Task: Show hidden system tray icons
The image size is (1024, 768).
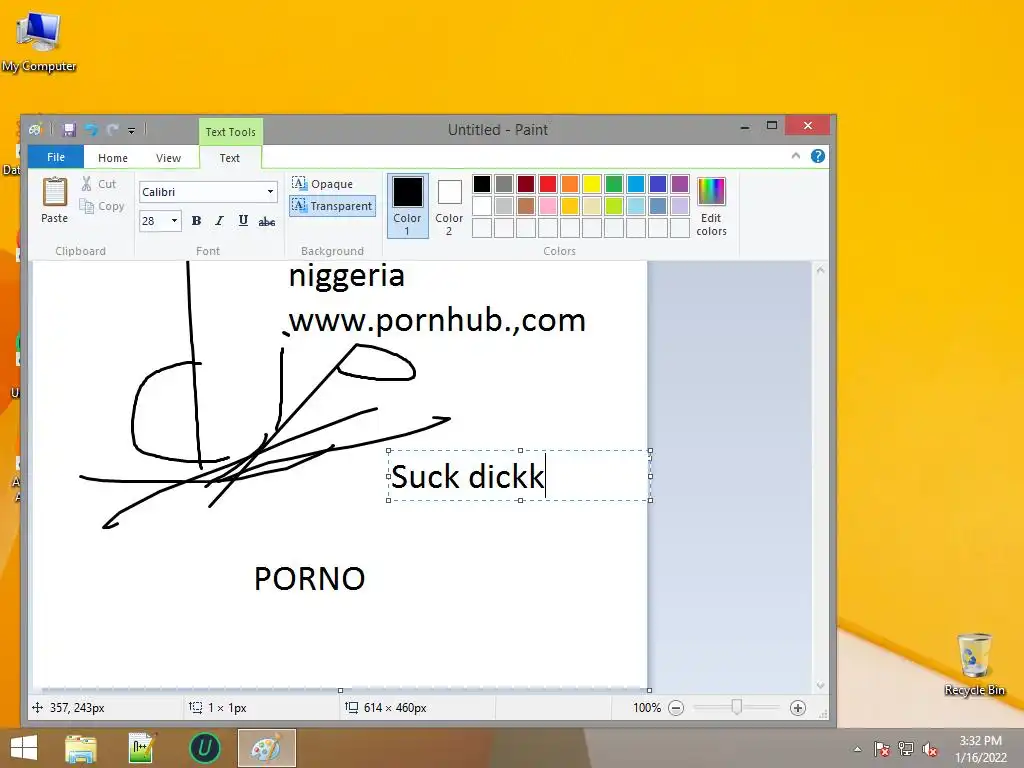Action: click(857, 749)
